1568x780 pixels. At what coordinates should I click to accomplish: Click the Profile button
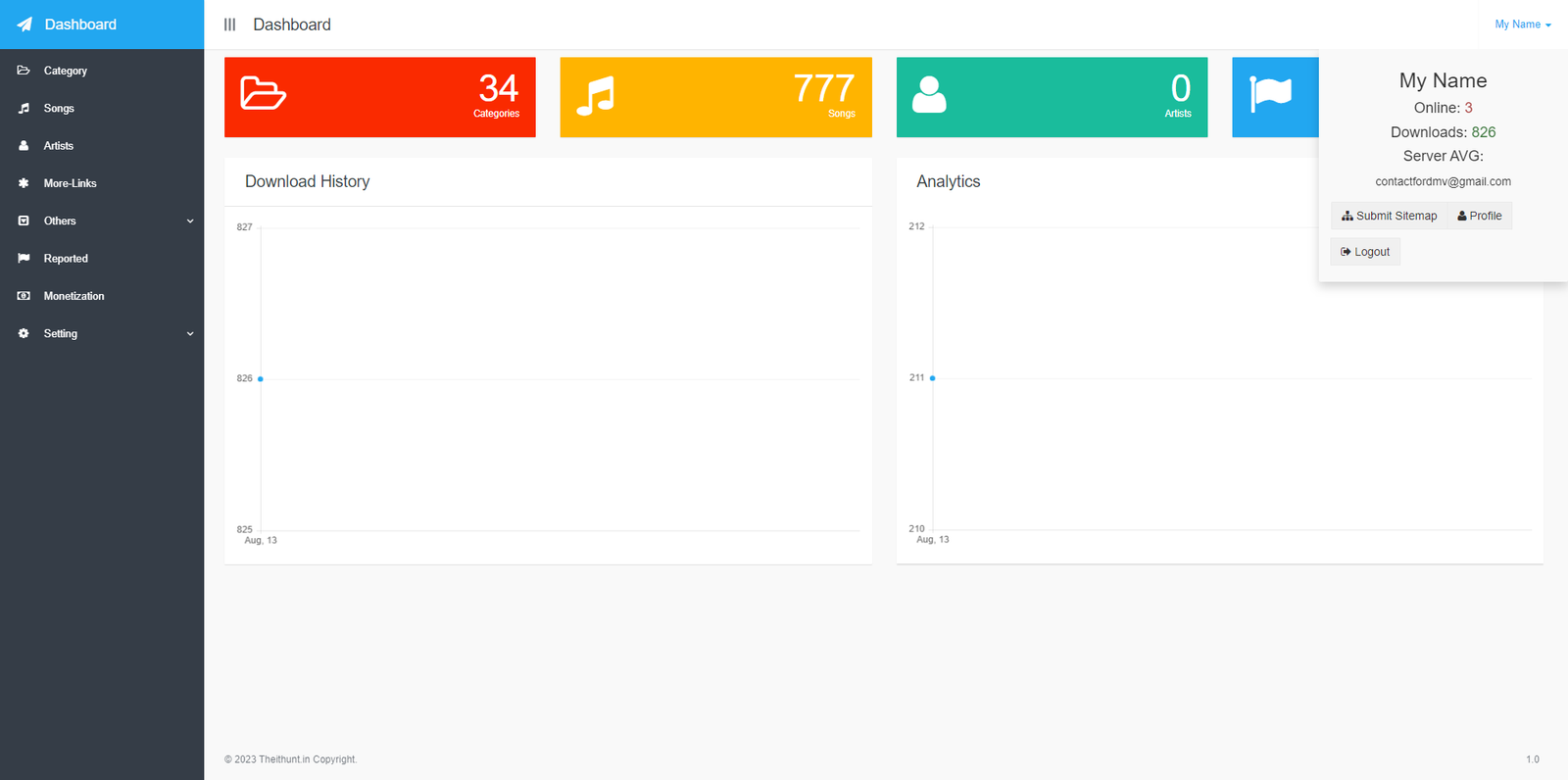click(1480, 216)
